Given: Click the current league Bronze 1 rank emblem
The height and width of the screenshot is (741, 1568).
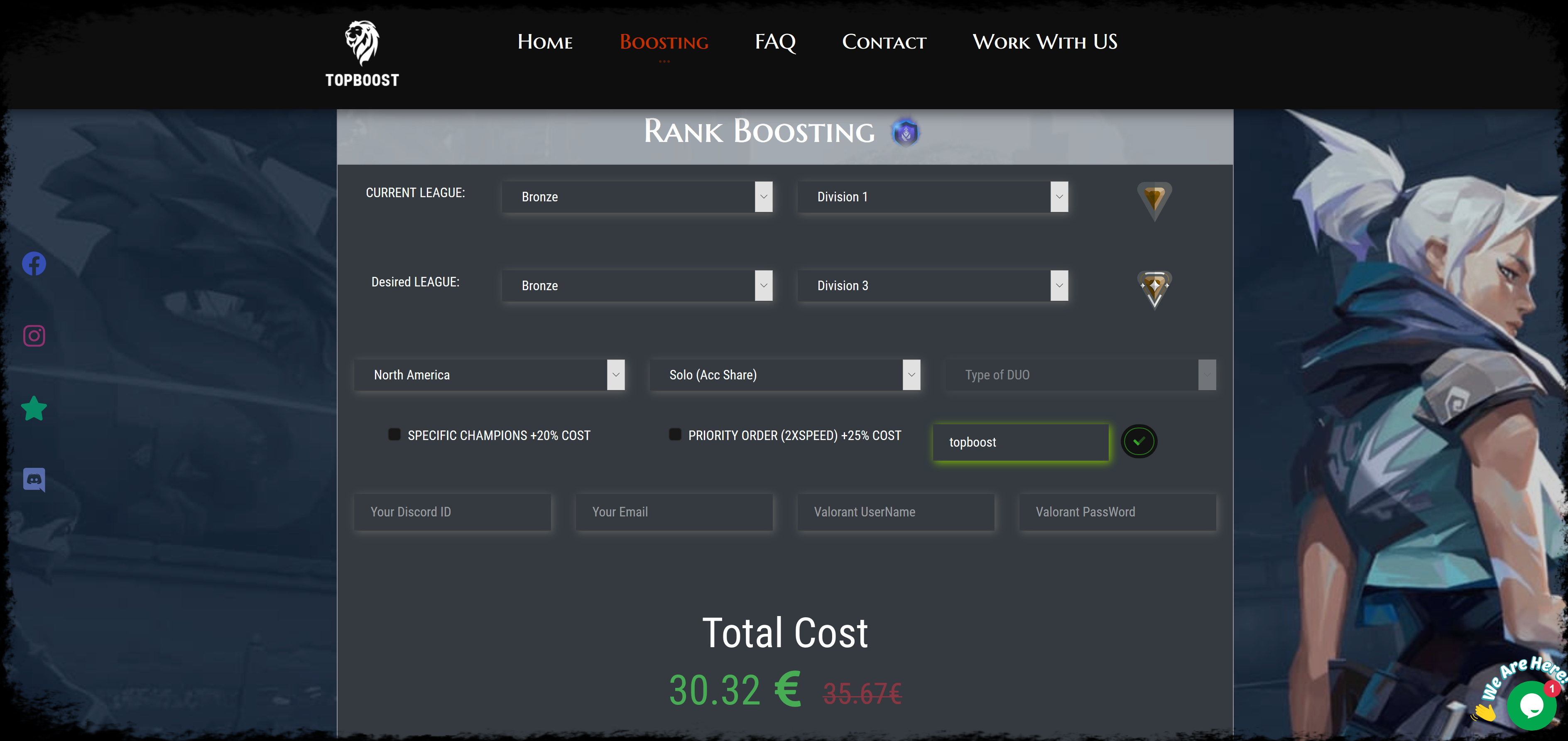Looking at the screenshot, I should click(x=1154, y=201).
